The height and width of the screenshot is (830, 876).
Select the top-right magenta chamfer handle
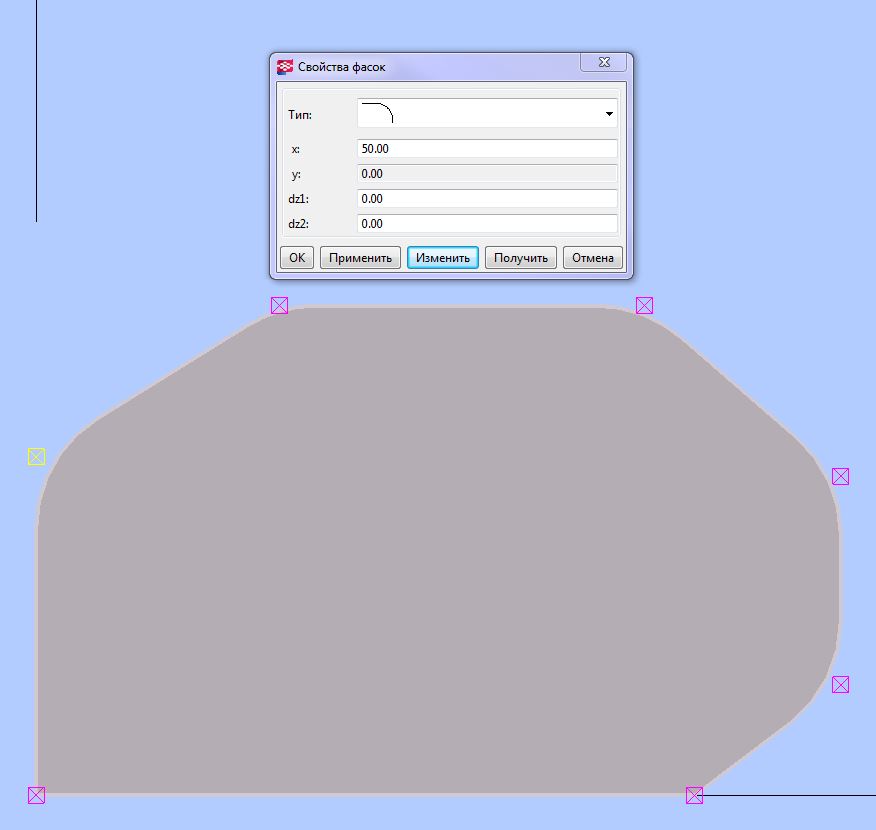point(644,306)
